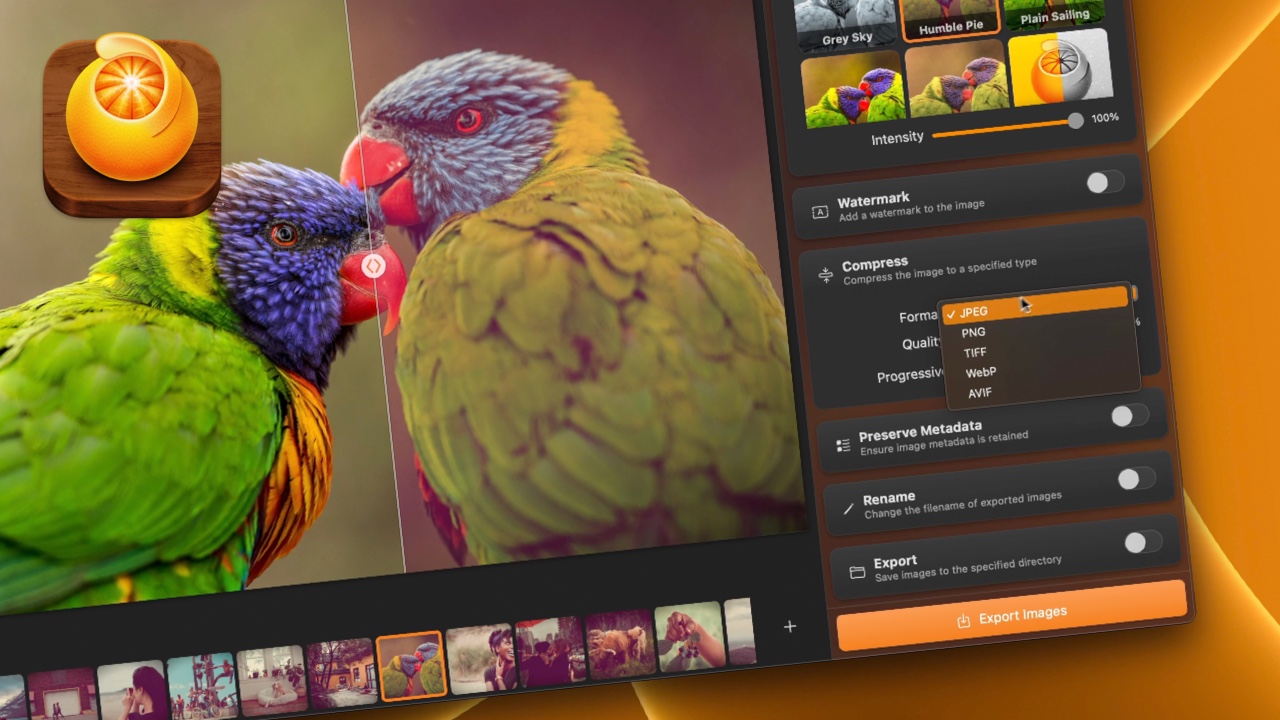The width and height of the screenshot is (1280, 720).
Task: Click the Rename pencil icon
Action: pyautogui.click(x=849, y=509)
